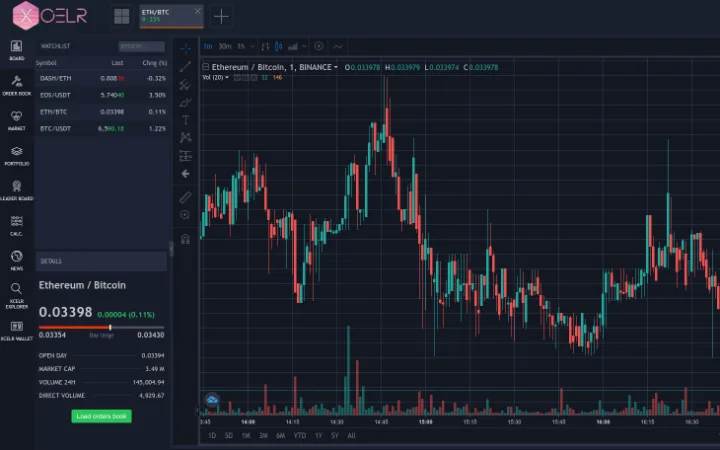Open the Market section
Image resolution: width=720 pixels, height=450 pixels.
(17, 120)
